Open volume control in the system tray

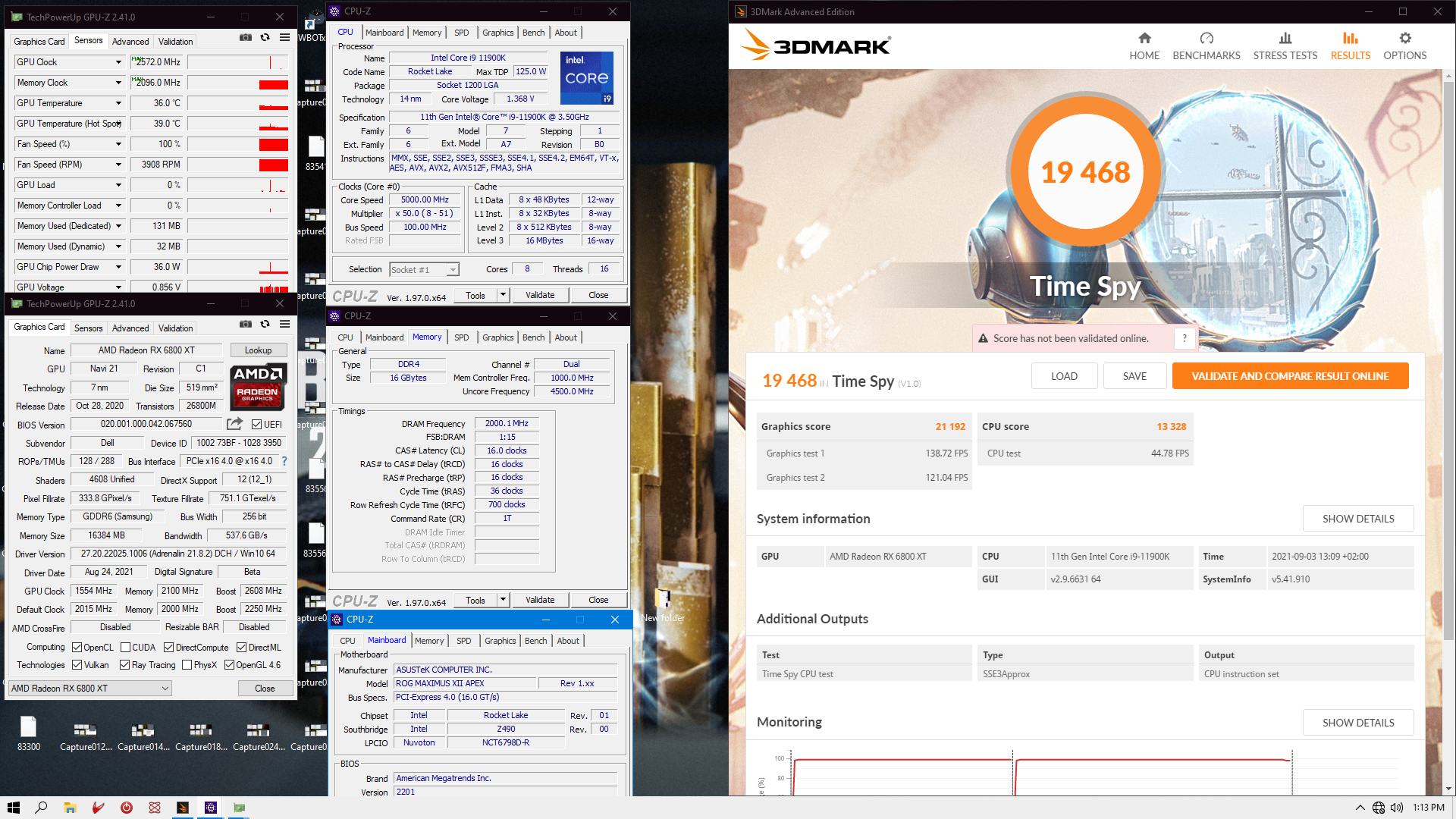coord(1397,808)
